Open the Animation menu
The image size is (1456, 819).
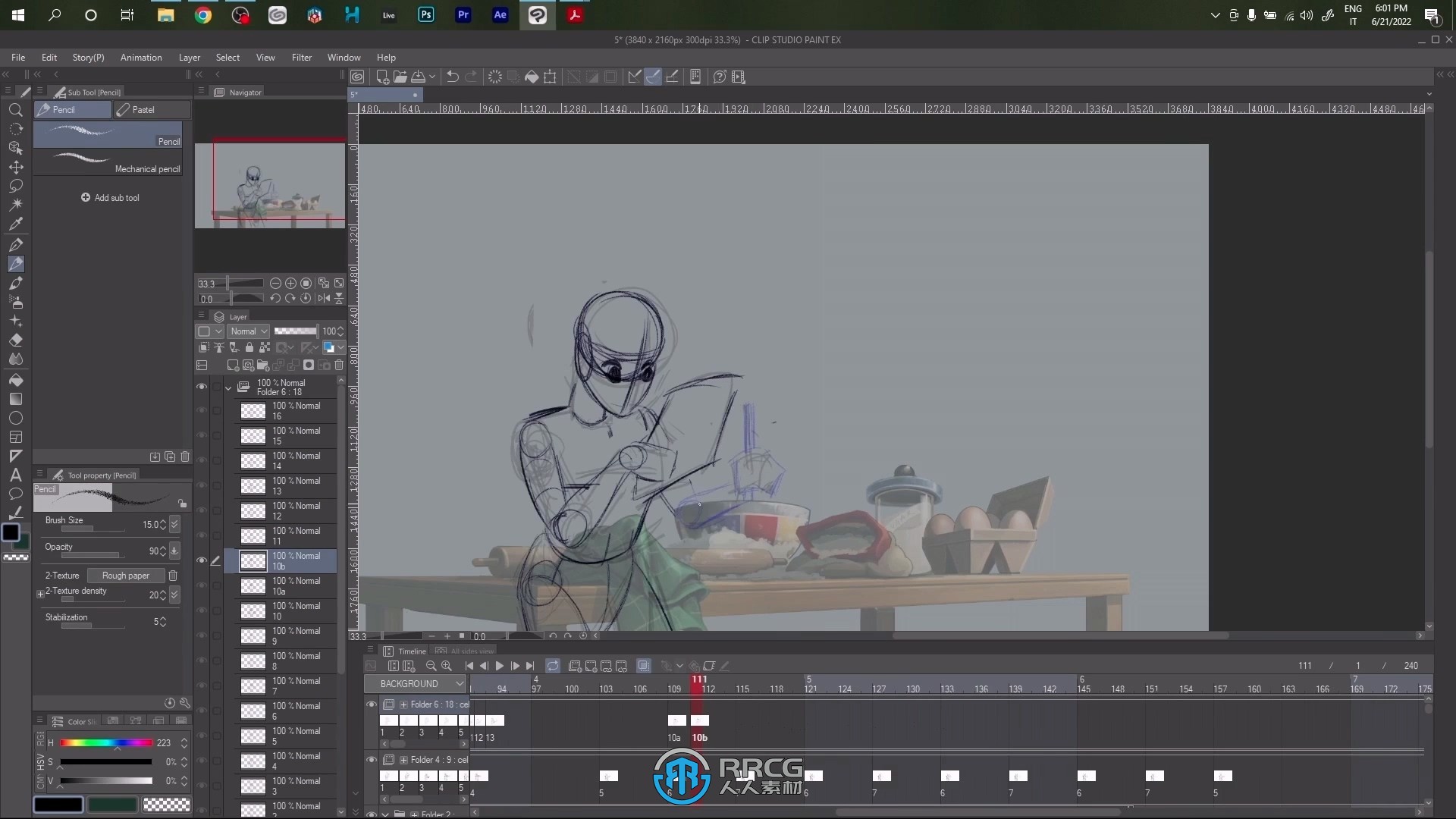[140, 57]
